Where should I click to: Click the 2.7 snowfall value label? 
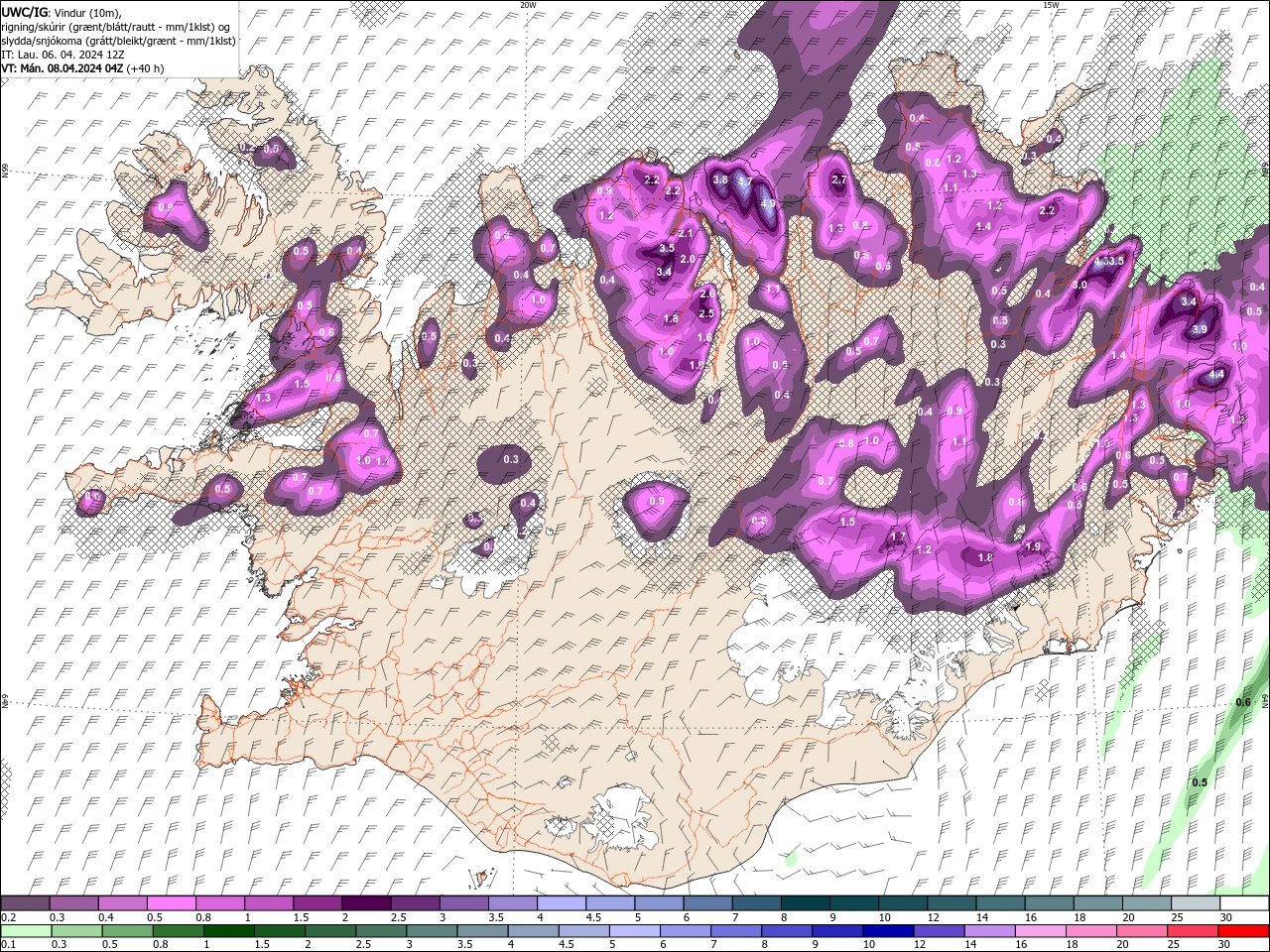[x=838, y=180]
